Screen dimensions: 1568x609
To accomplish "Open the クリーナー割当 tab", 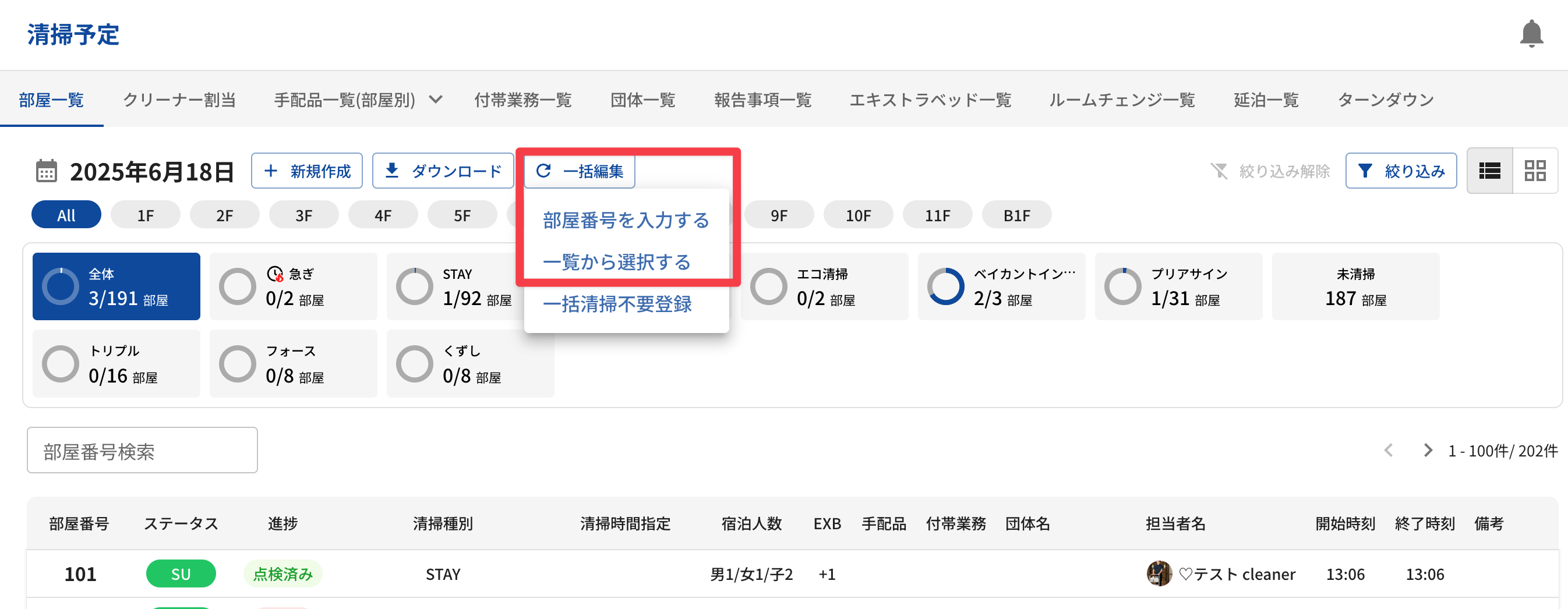I will click(x=179, y=99).
